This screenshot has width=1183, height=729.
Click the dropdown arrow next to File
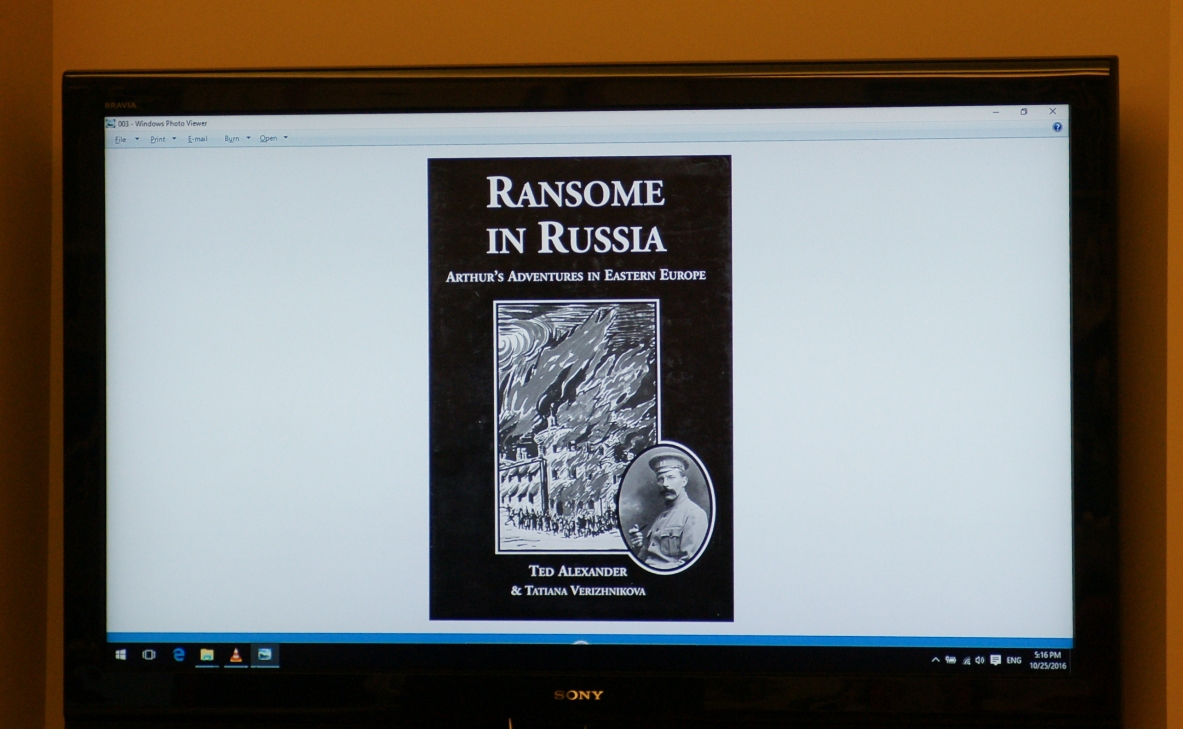point(137,139)
